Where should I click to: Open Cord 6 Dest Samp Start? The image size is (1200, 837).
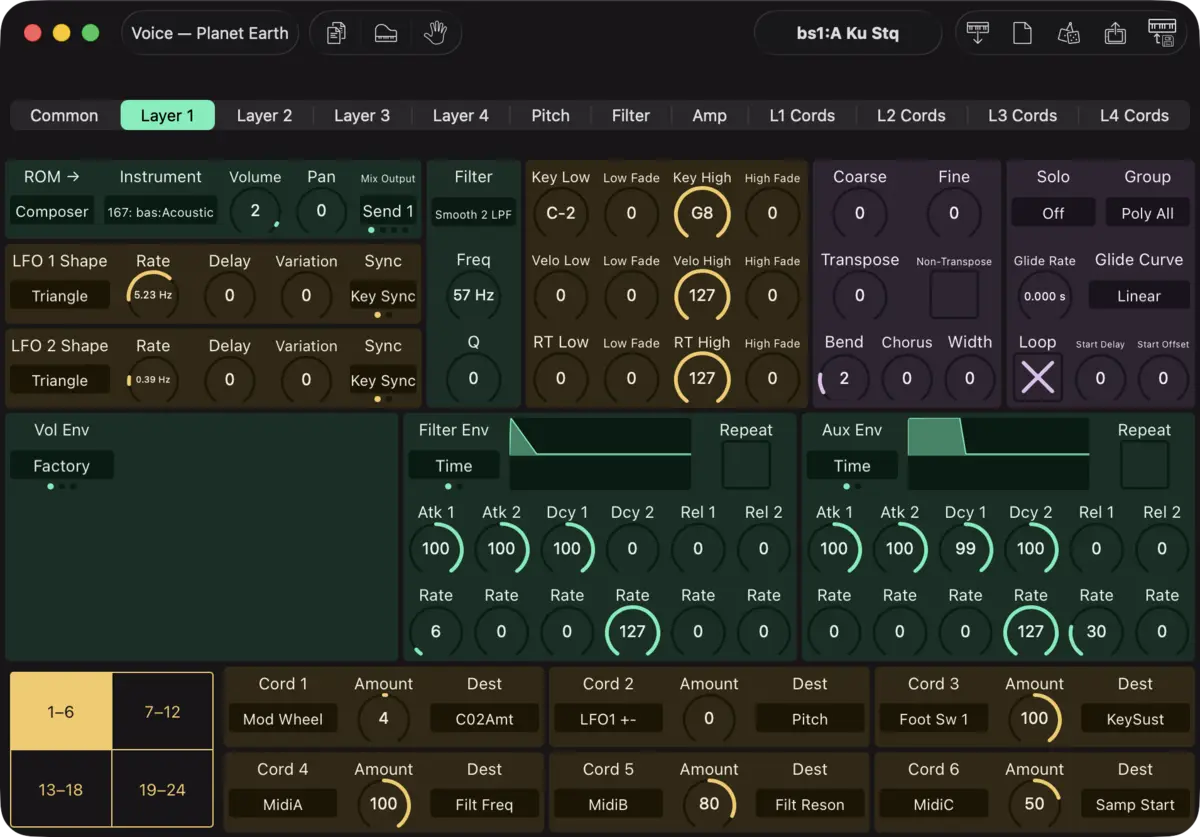[x=1135, y=803]
